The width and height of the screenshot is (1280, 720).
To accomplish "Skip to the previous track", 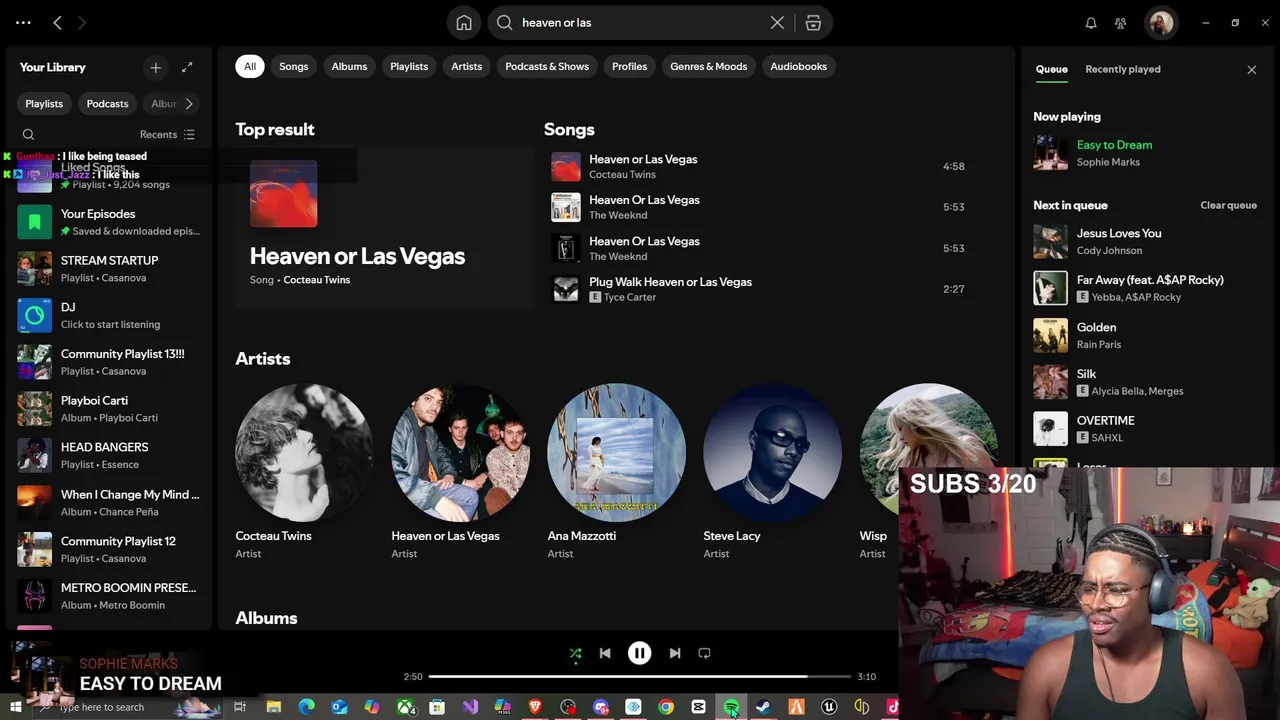I will coord(605,653).
